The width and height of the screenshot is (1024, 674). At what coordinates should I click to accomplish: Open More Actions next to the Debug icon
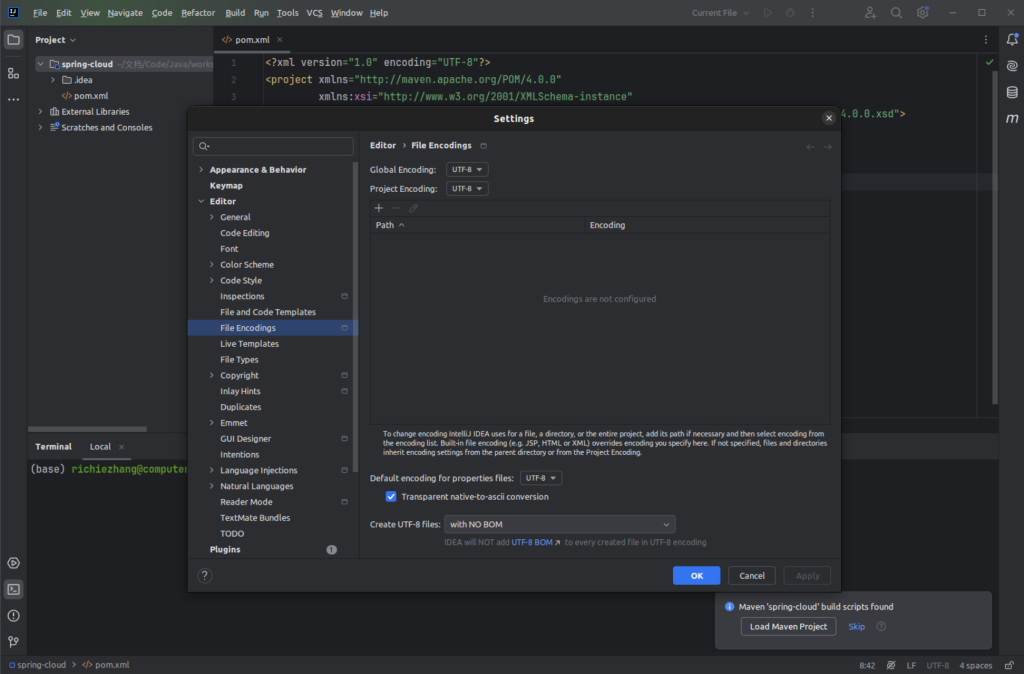(x=812, y=13)
